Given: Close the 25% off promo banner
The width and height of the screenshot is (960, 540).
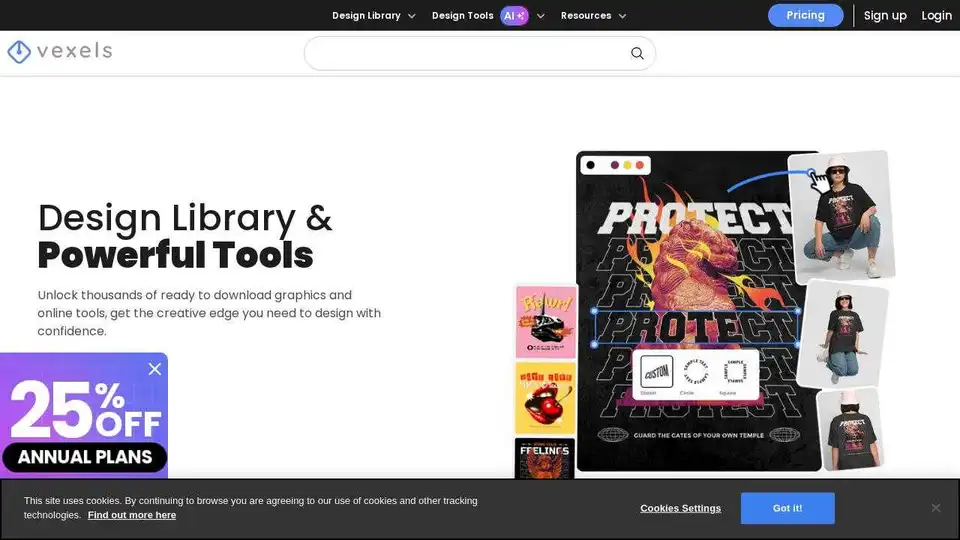Looking at the screenshot, I should 155,369.
